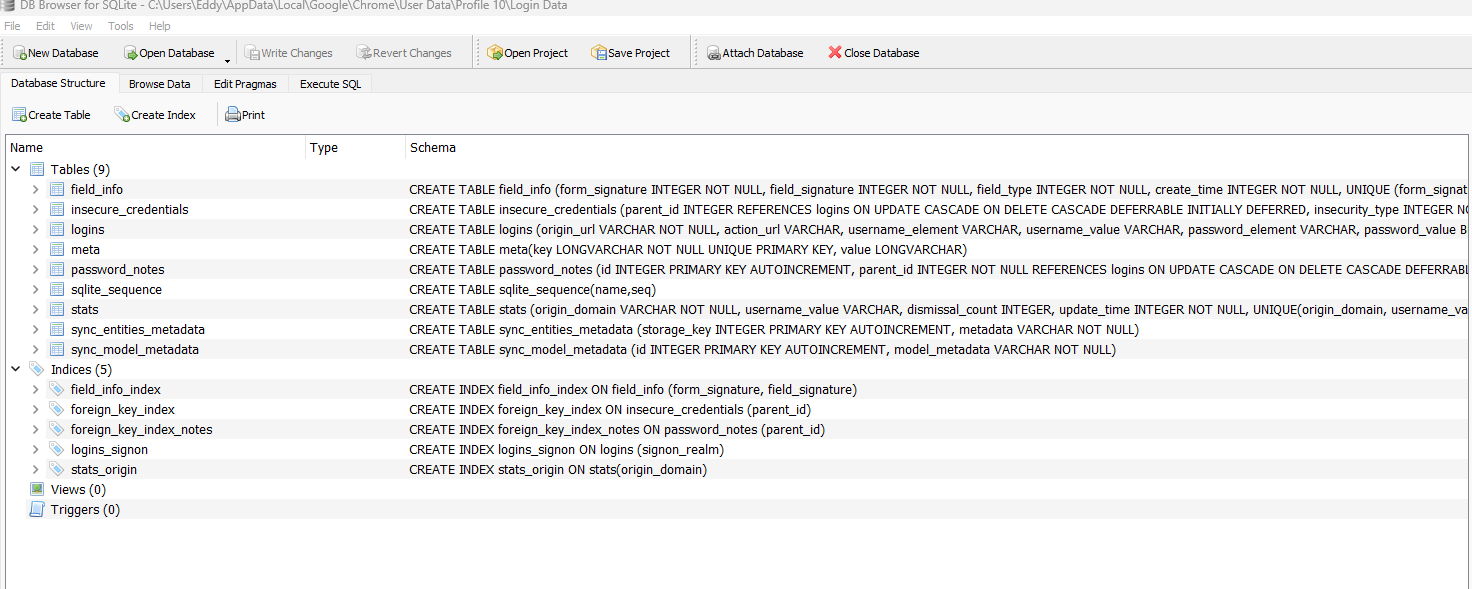Screen dimensions: 1472x589
Task: Expand the password_notes table row
Action: pos(35,269)
